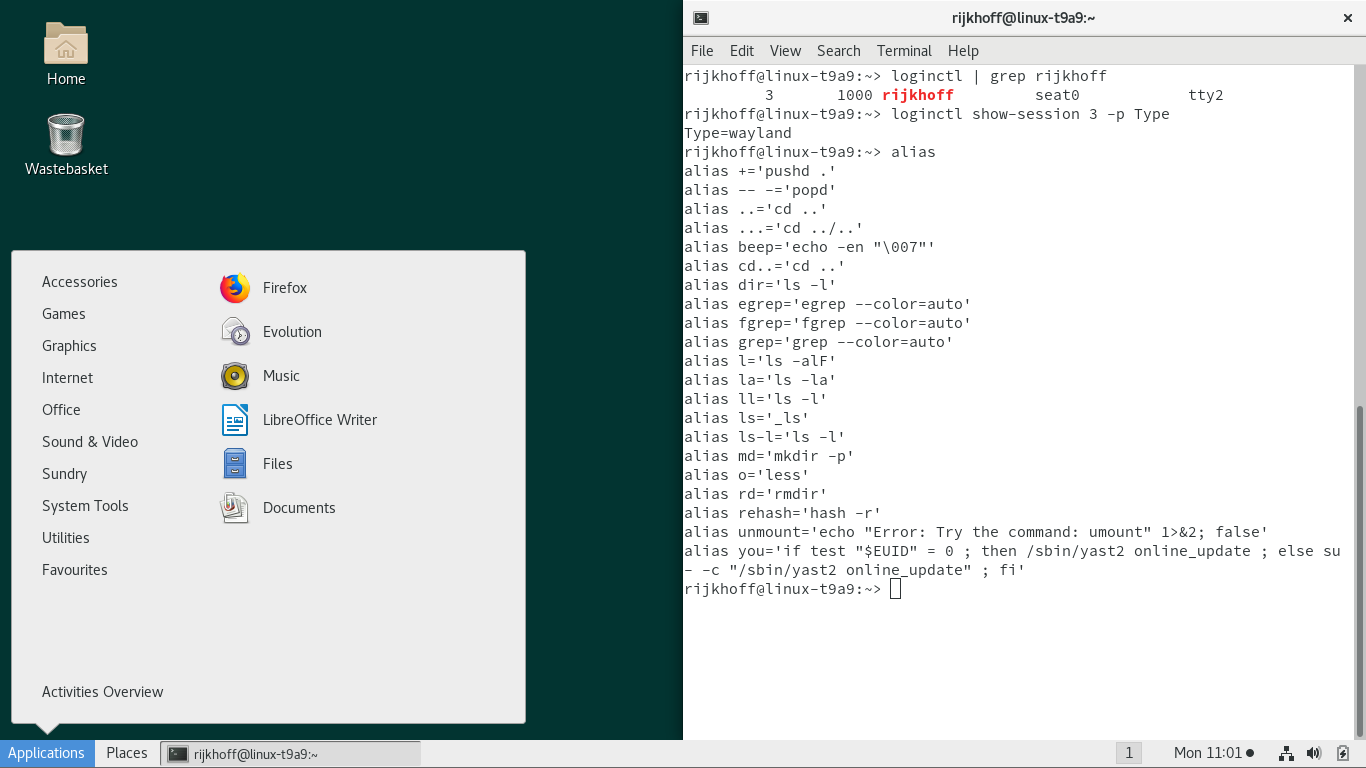Choose the Internet category

67,378
